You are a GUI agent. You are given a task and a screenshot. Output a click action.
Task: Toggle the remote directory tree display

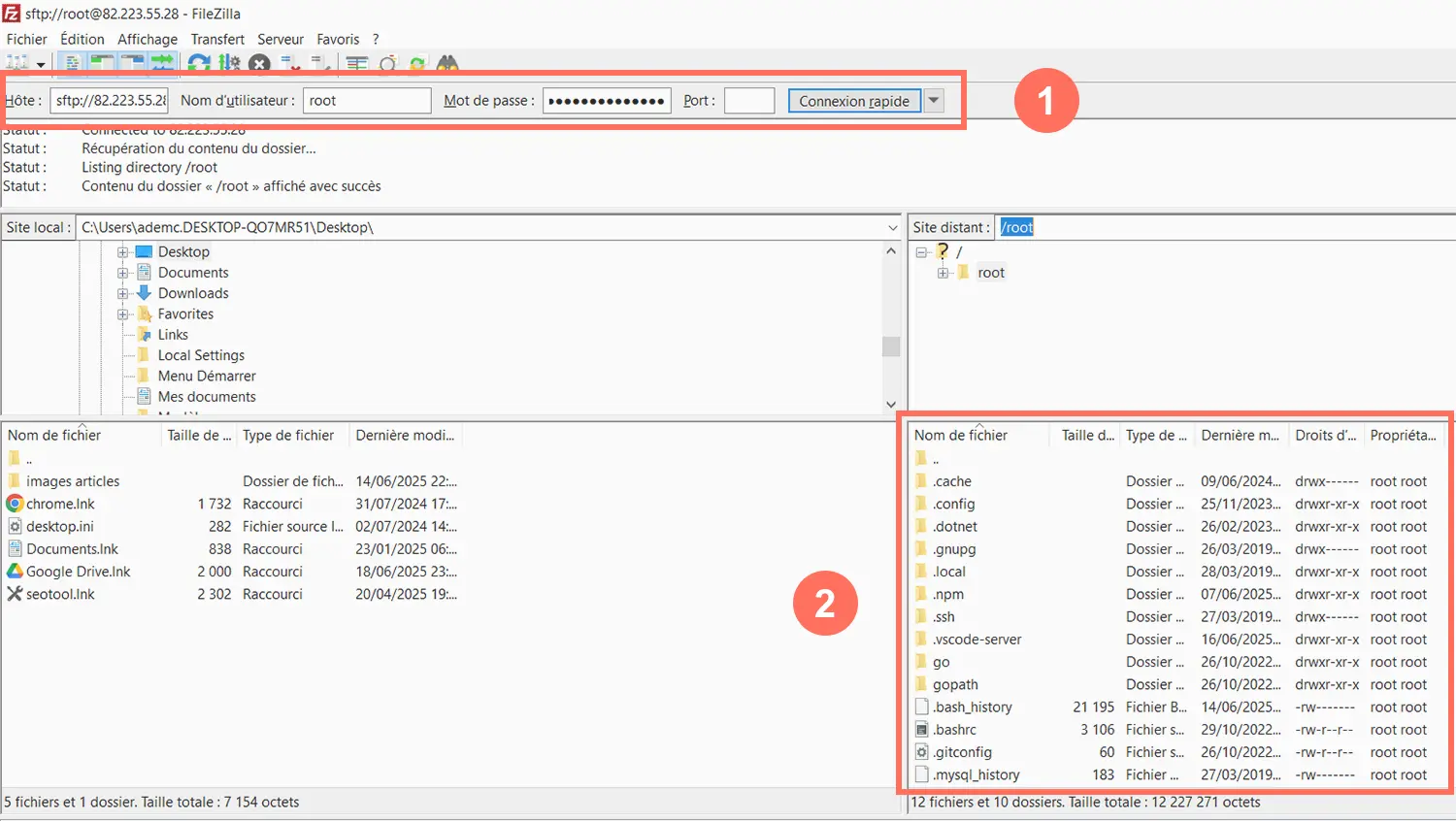click(x=132, y=63)
